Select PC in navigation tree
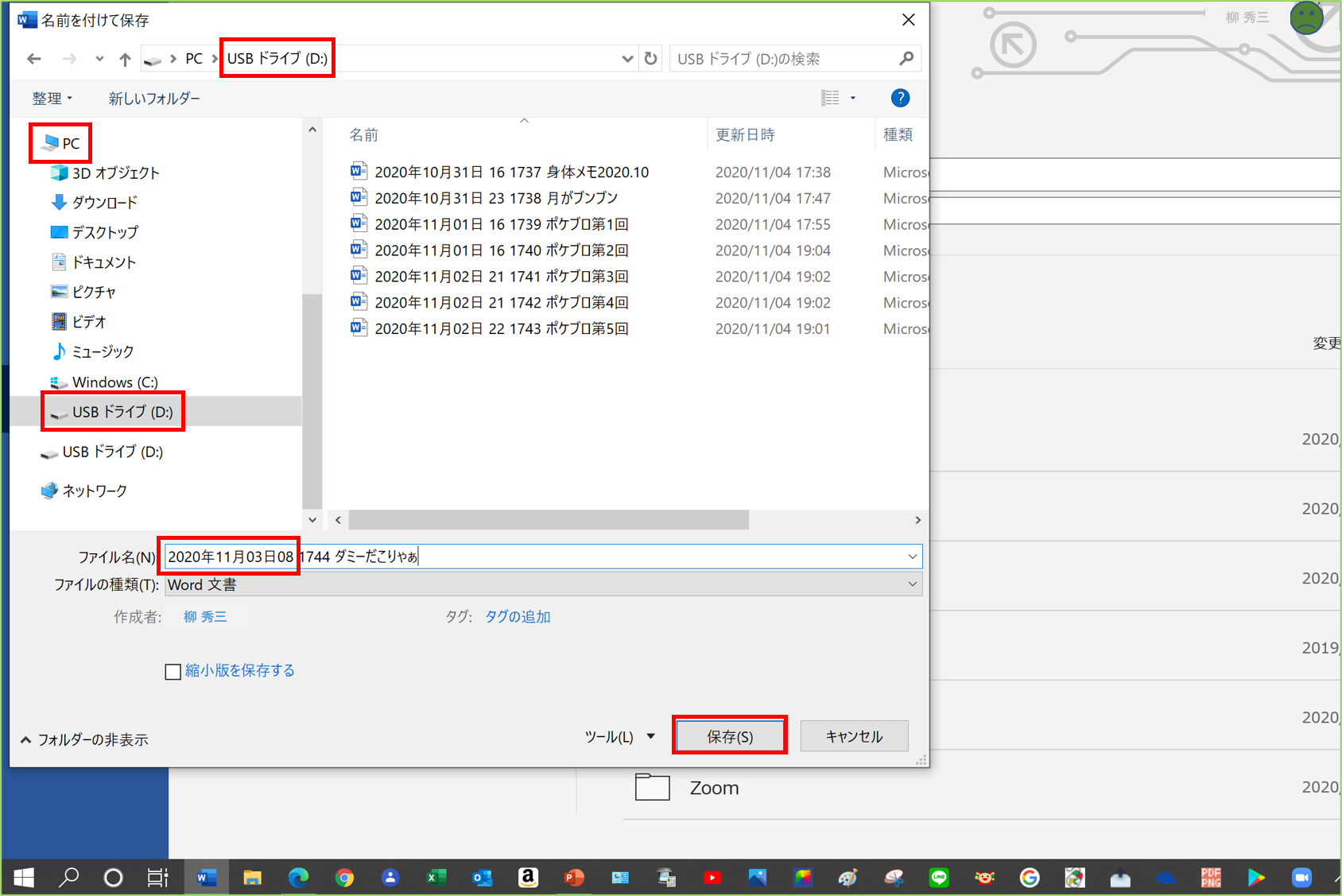 pos(61,143)
